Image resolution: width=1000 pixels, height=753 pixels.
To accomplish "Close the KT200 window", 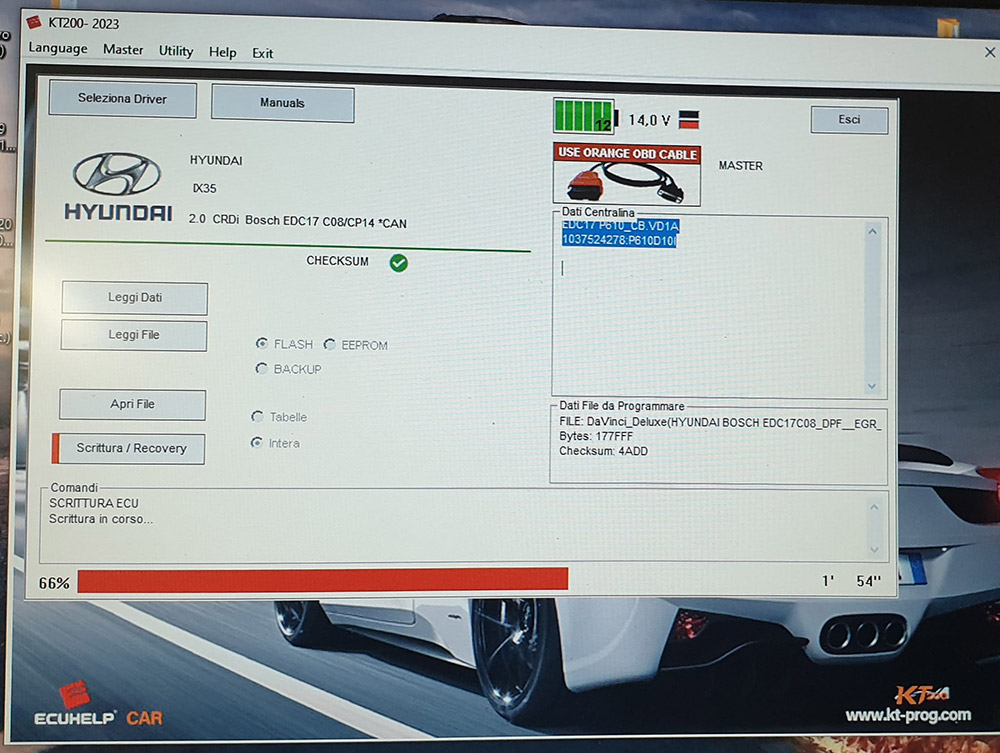I will (990, 52).
